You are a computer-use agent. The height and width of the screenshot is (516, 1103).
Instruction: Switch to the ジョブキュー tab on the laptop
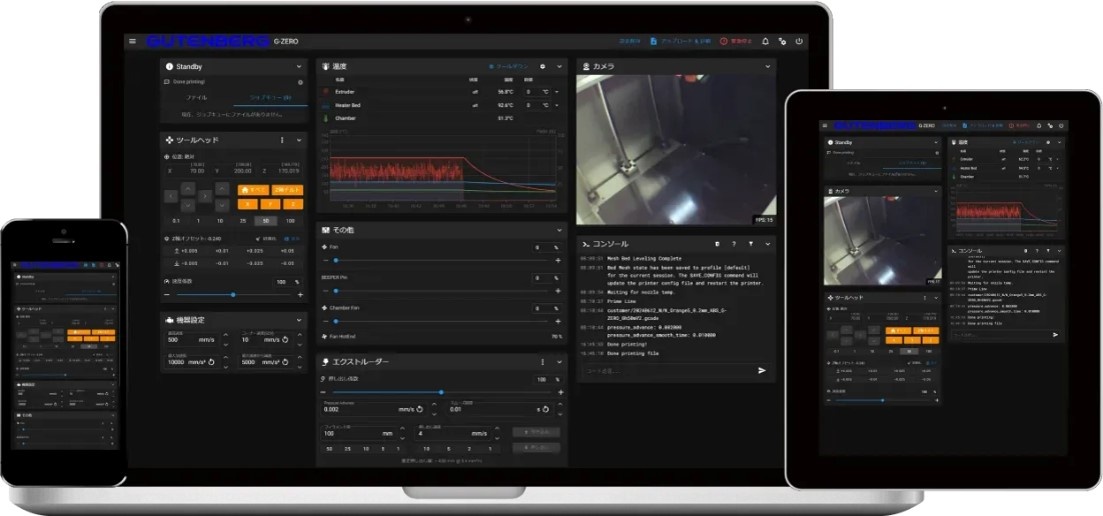(x=269, y=98)
